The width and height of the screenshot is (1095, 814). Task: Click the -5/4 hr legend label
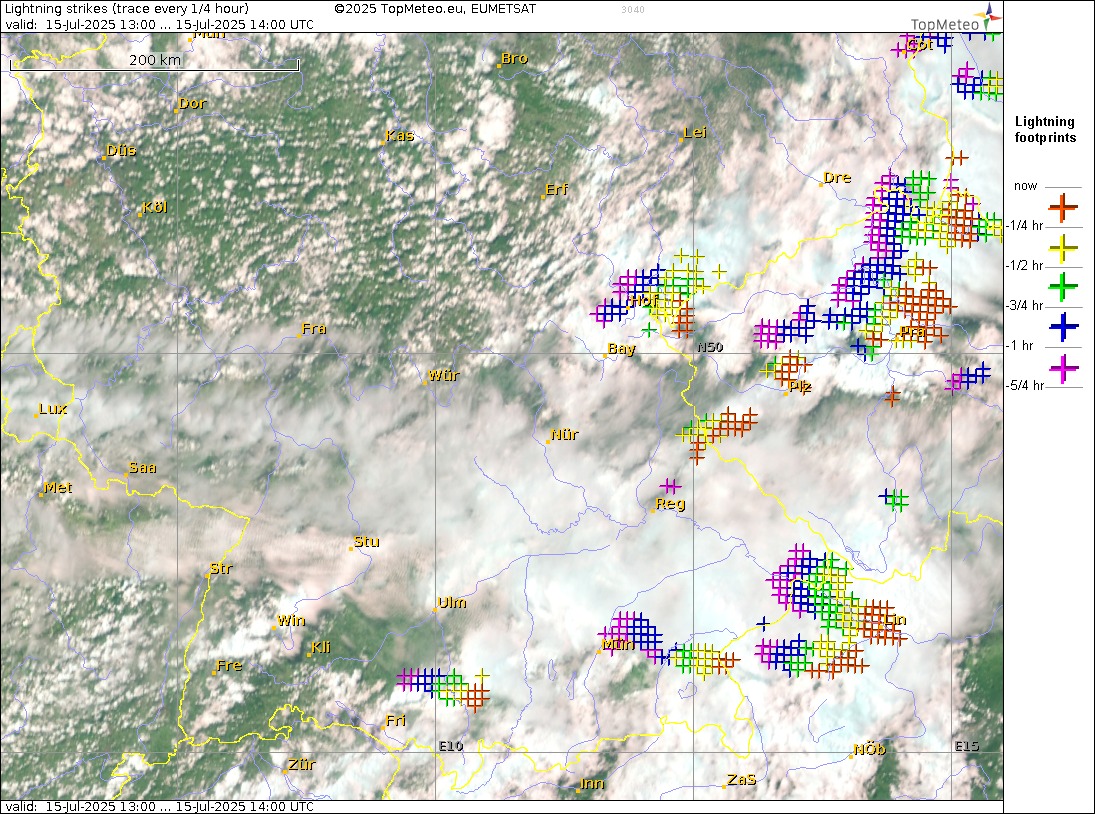[1024, 385]
